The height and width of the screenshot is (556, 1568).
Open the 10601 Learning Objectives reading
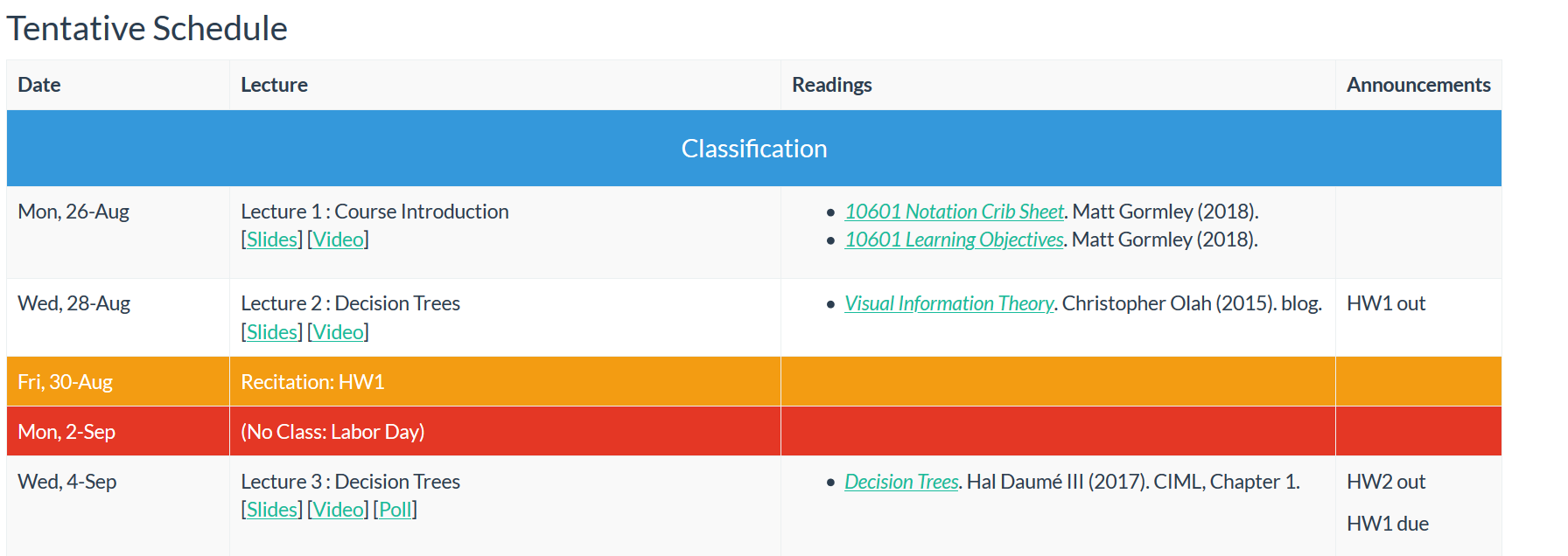pos(954,240)
